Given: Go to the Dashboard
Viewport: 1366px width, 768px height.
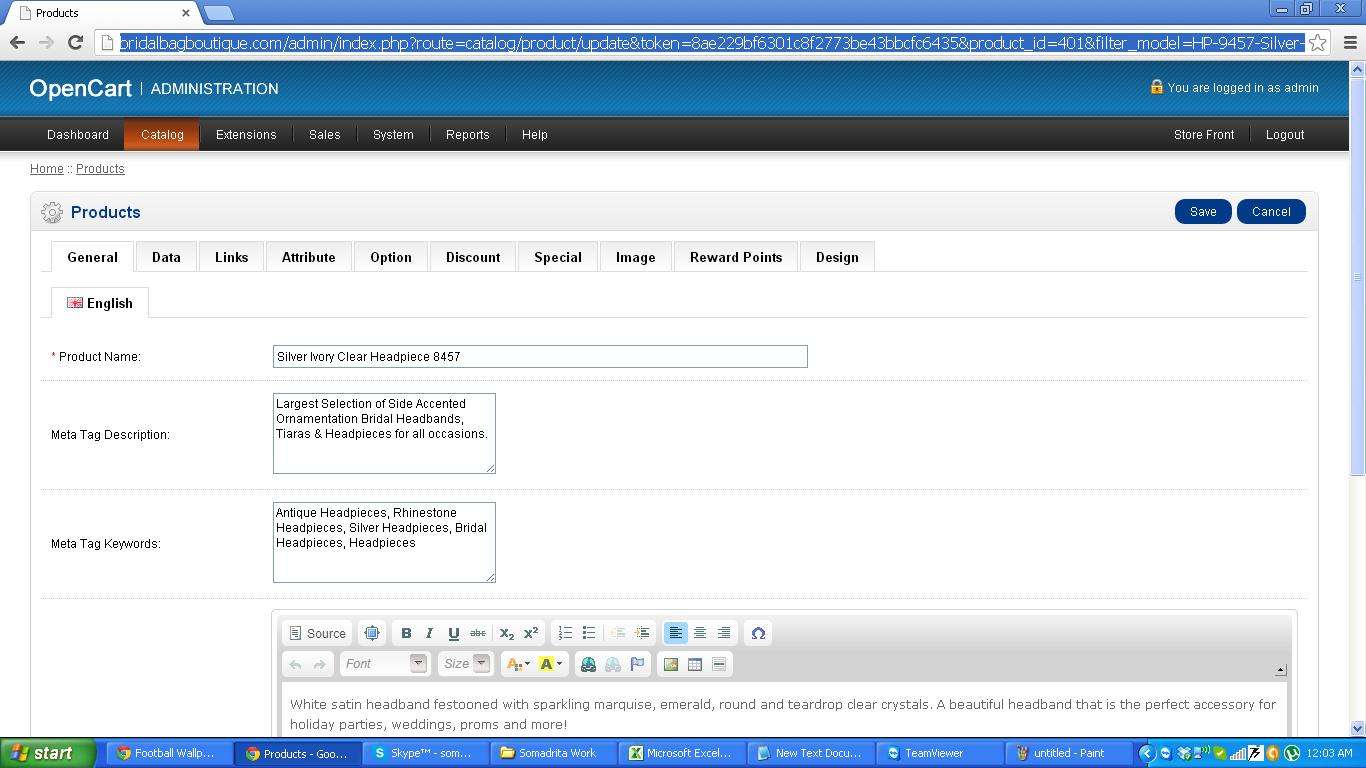Looking at the screenshot, I should point(78,134).
